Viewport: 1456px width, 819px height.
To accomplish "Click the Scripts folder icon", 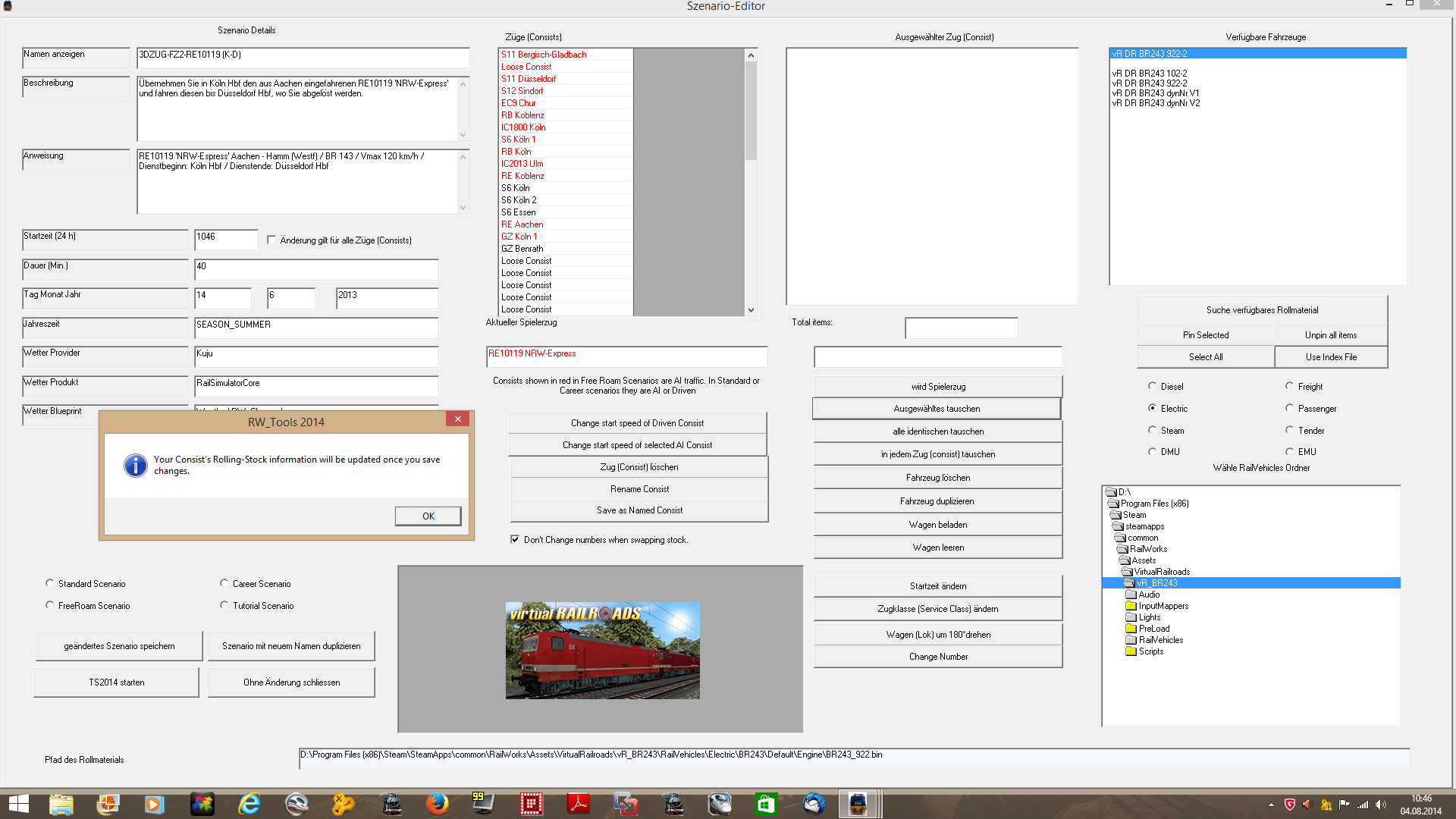I will pyautogui.click(x=1131, y=651).
